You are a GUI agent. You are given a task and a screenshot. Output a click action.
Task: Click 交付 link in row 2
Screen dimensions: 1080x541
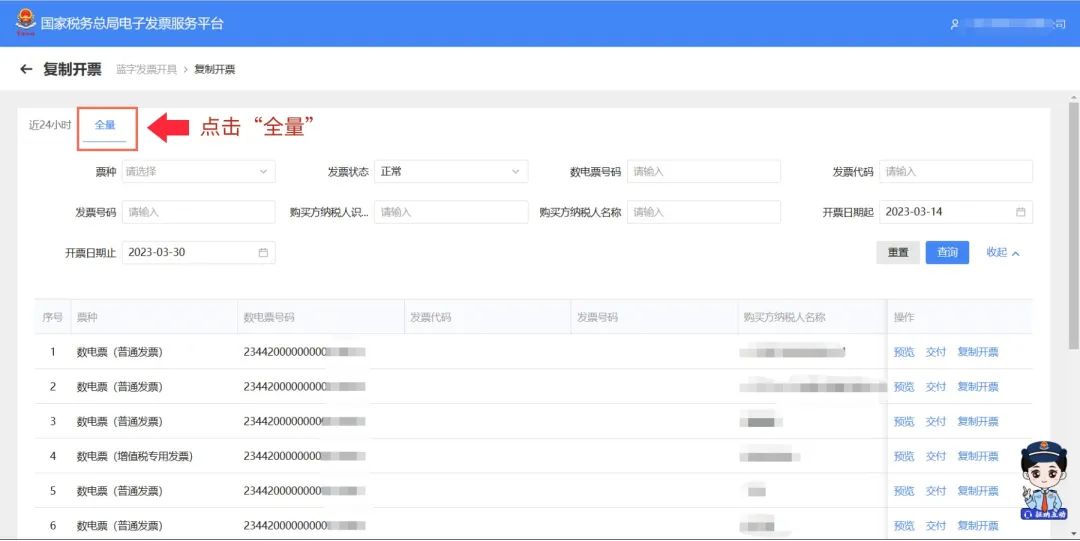coord(935,387)
